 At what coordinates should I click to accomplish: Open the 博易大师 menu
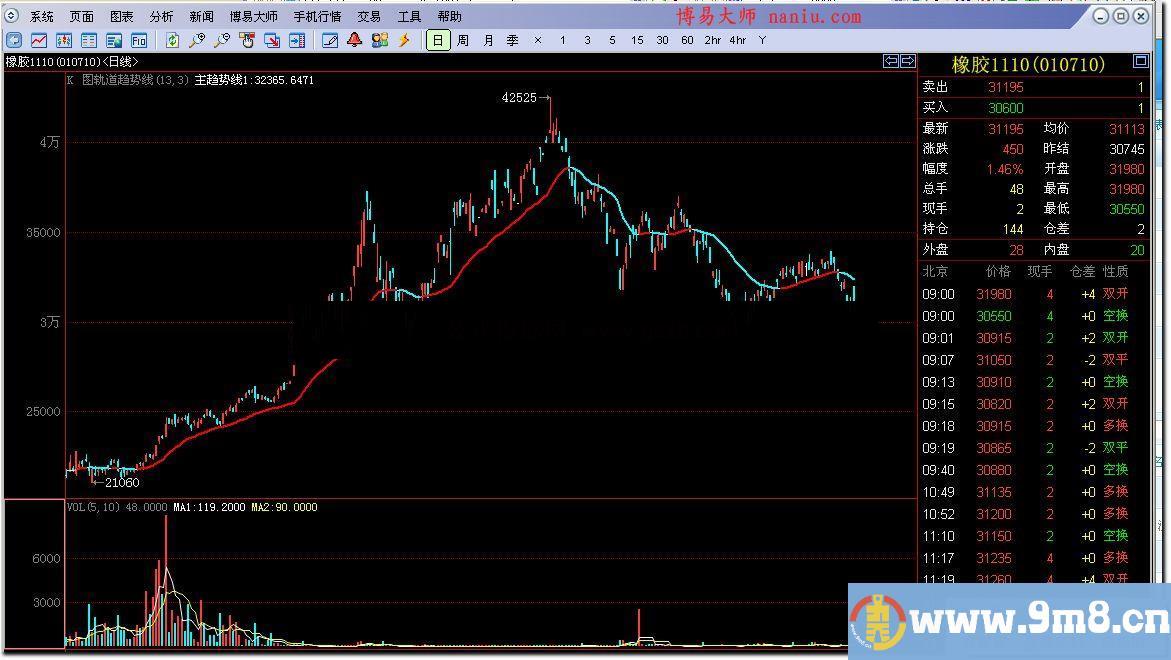[253, 16]
